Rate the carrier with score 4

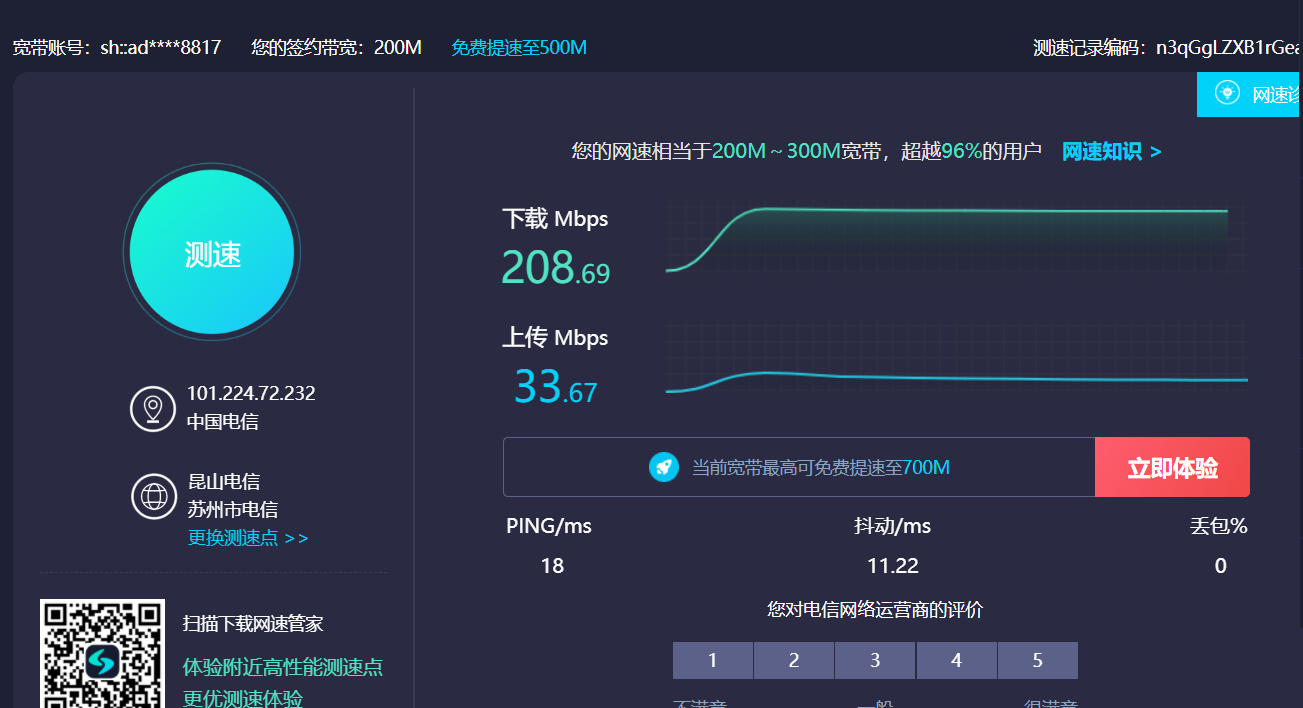[x=956, y=660]
